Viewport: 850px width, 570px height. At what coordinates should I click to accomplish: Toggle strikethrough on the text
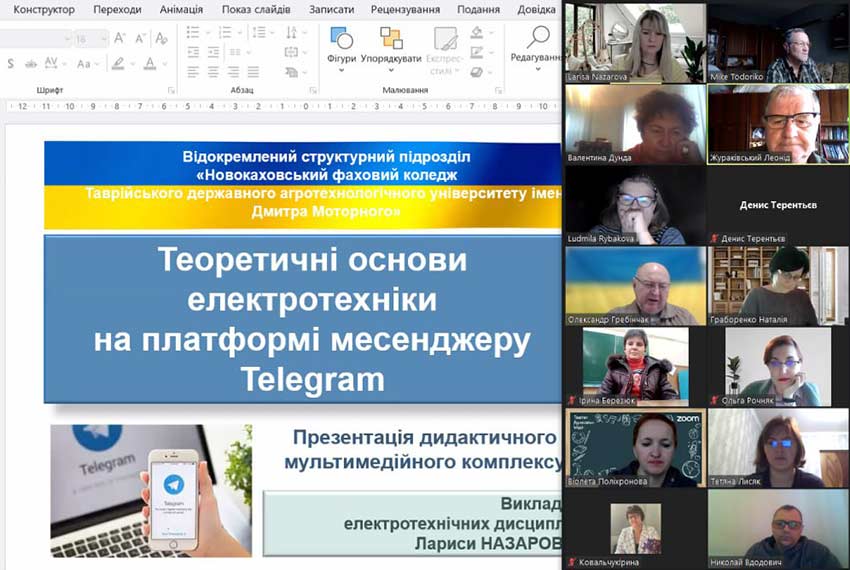pyautogui.click(x=32, y=63)
